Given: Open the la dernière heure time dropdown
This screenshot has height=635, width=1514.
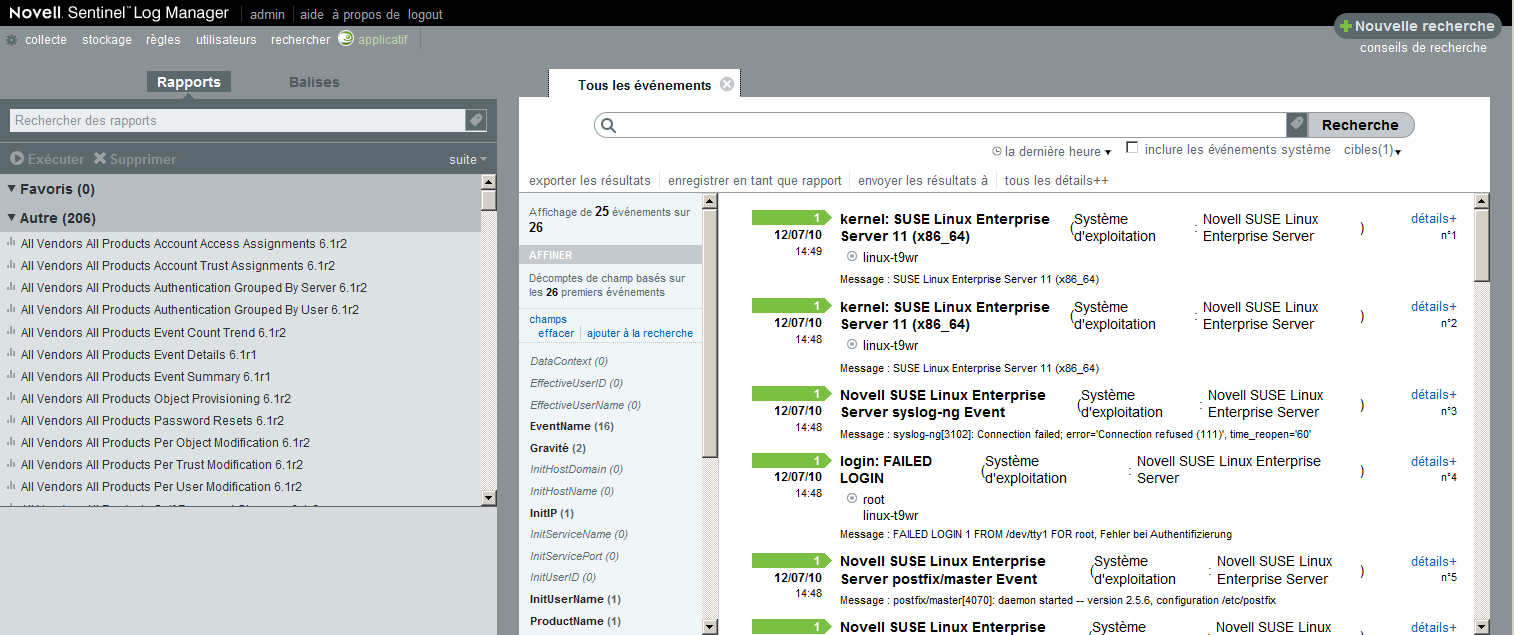Looking at the screenshot, I should 1058,152.
